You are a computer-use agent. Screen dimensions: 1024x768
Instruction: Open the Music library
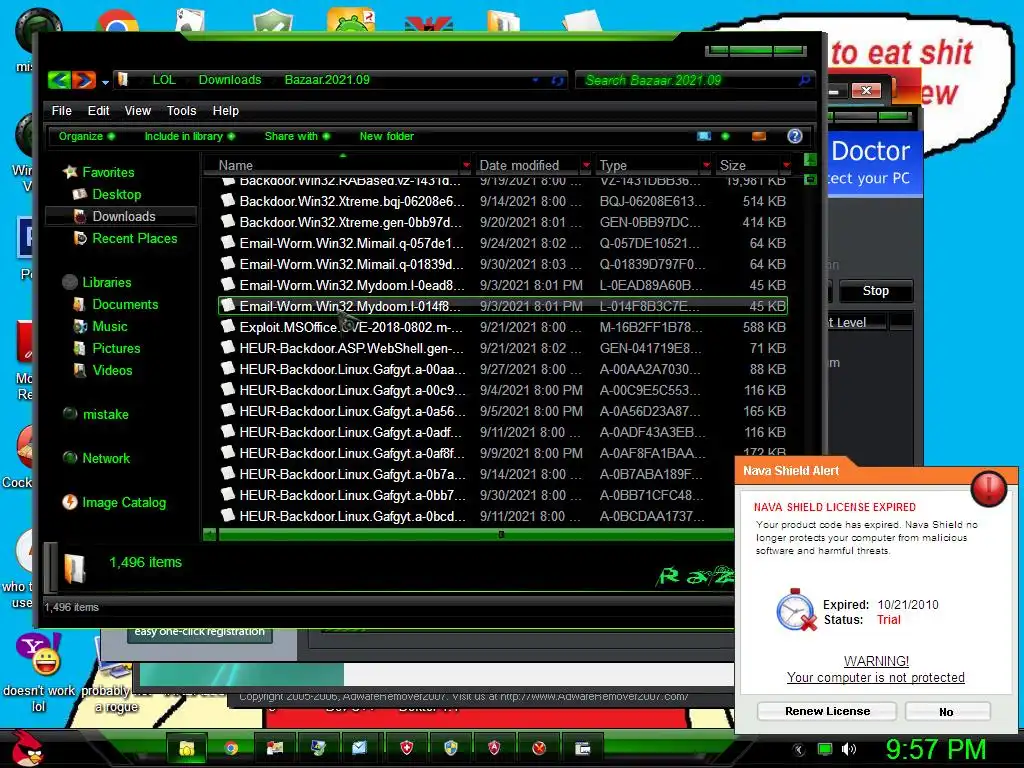click(x=110, y=327)
